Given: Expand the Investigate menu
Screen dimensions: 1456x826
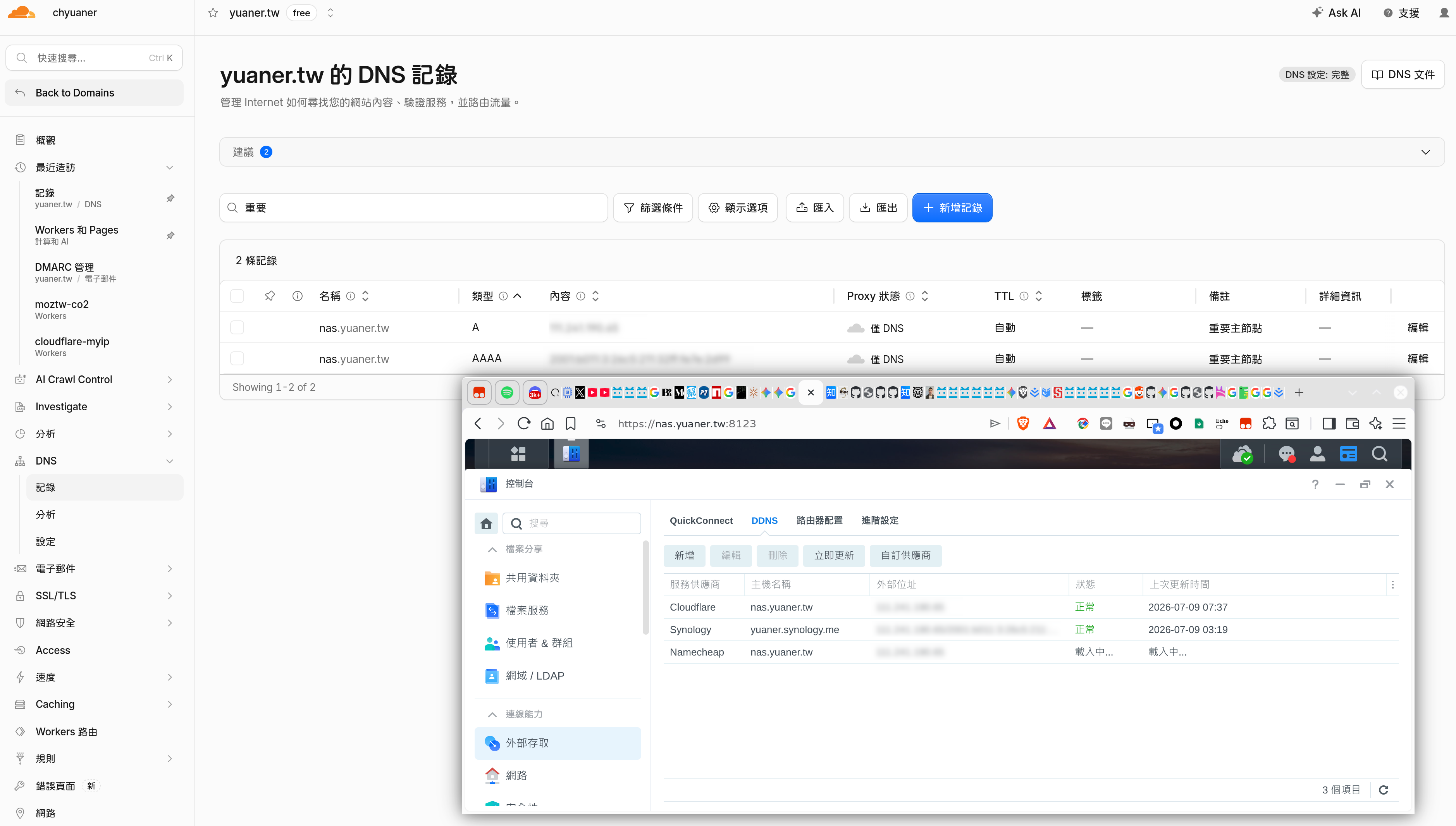Looking at the screenshot, I should click(x=170, y=407).
